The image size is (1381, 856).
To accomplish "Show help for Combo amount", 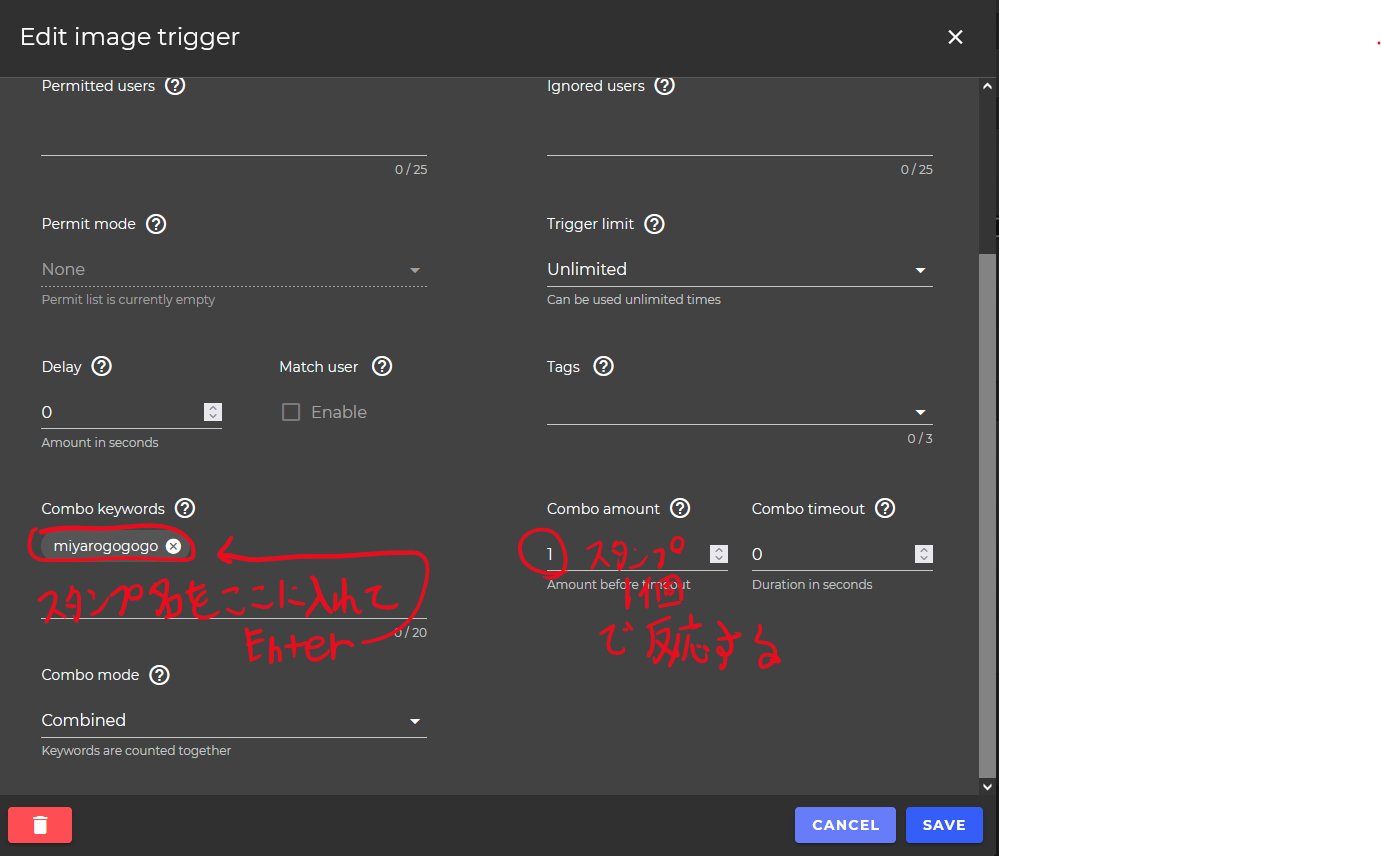I will click(680, 508).
